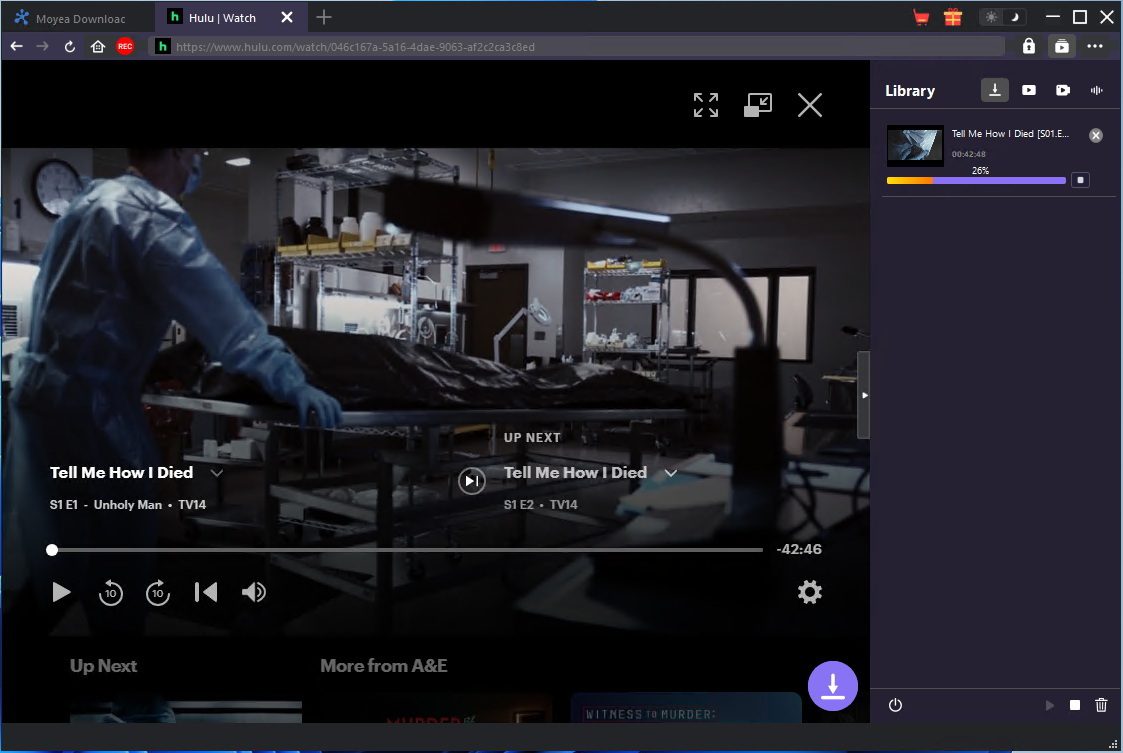
Task: Click the playback progress bar handle
Action: click(x=52, y=550)
